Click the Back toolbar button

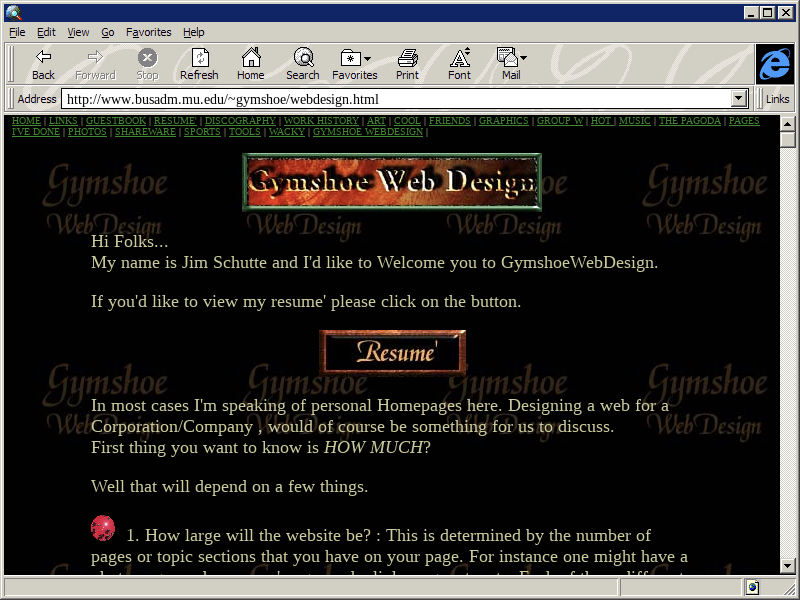[x=43, y=64]
